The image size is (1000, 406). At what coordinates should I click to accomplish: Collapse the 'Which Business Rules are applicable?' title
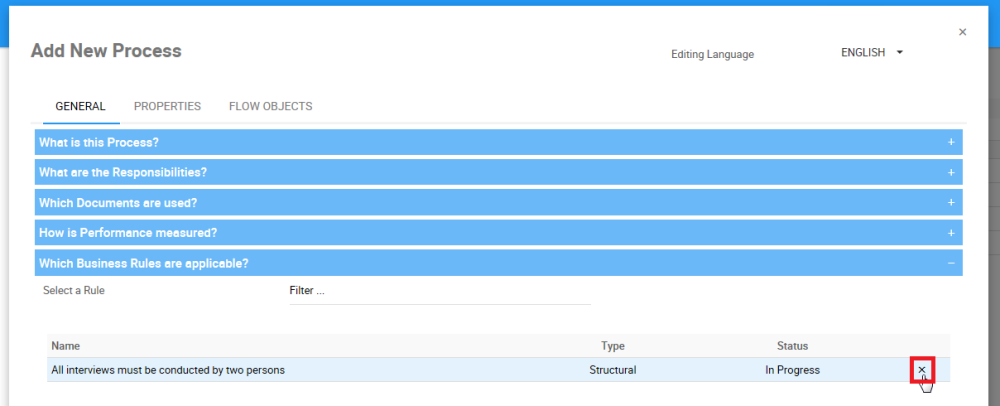(x=144, y=263)
